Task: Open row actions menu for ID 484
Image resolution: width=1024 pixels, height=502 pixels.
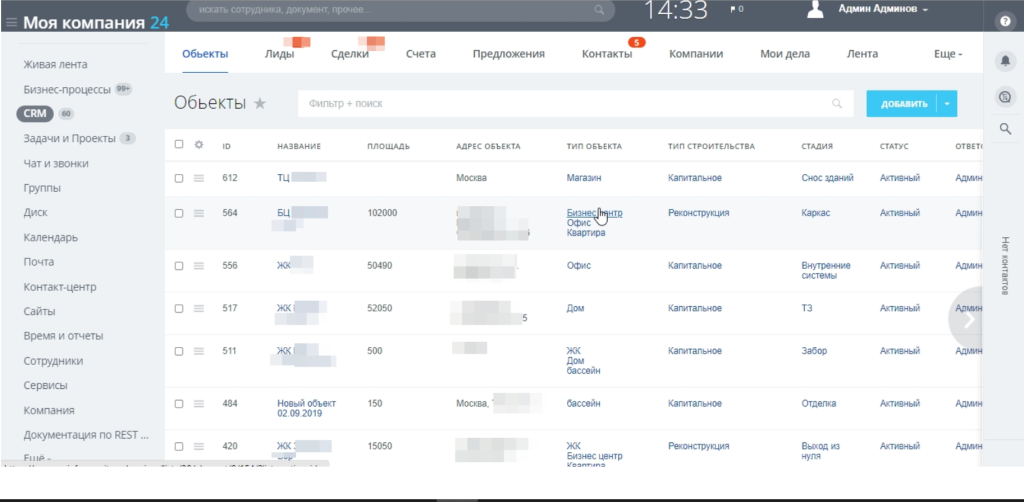Action: 199,404
